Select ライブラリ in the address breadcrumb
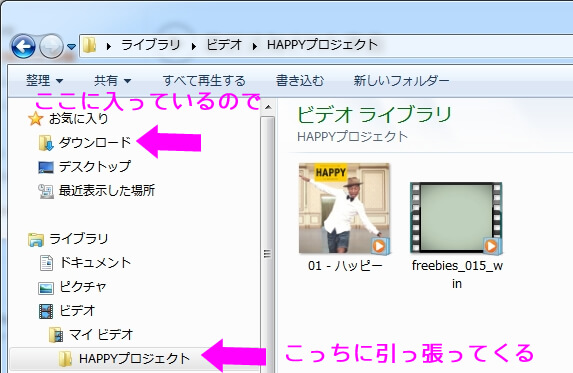Screen dimensions: 573x373 click(x=151, y=45)
